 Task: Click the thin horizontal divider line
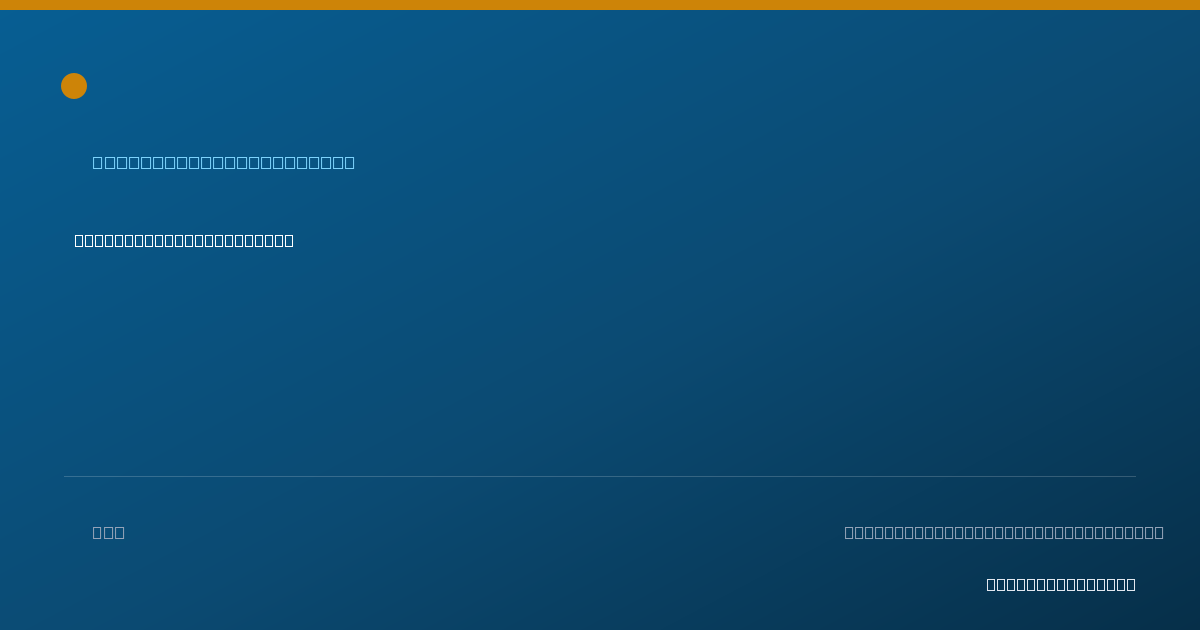(x=600, y=476)
